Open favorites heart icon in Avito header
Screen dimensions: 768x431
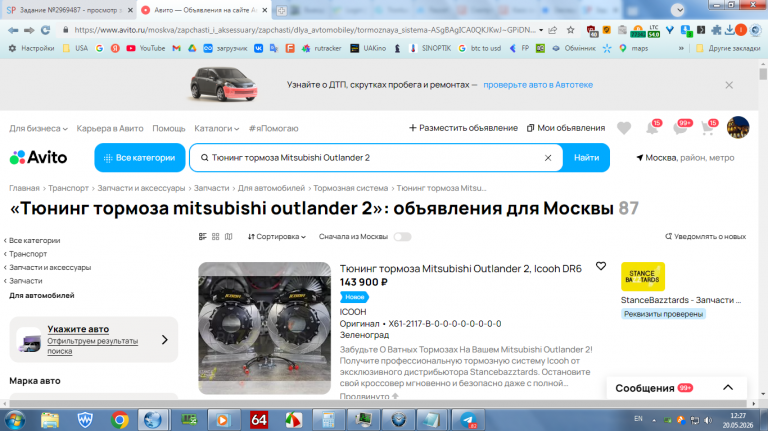[x=624, y=128]
